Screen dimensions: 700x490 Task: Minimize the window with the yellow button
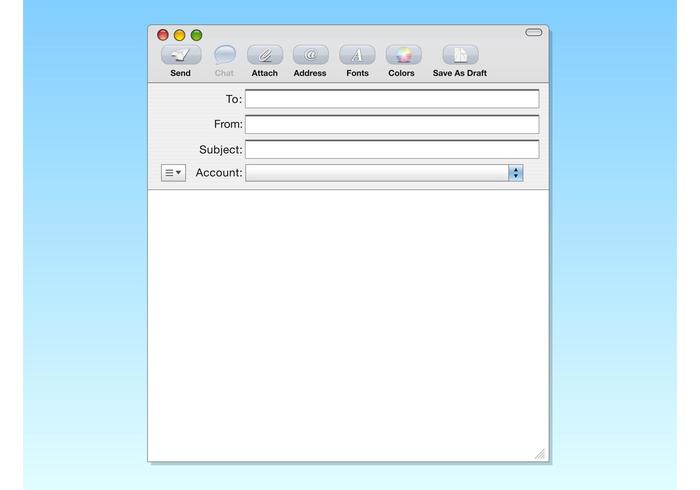[x=180, y=35]
